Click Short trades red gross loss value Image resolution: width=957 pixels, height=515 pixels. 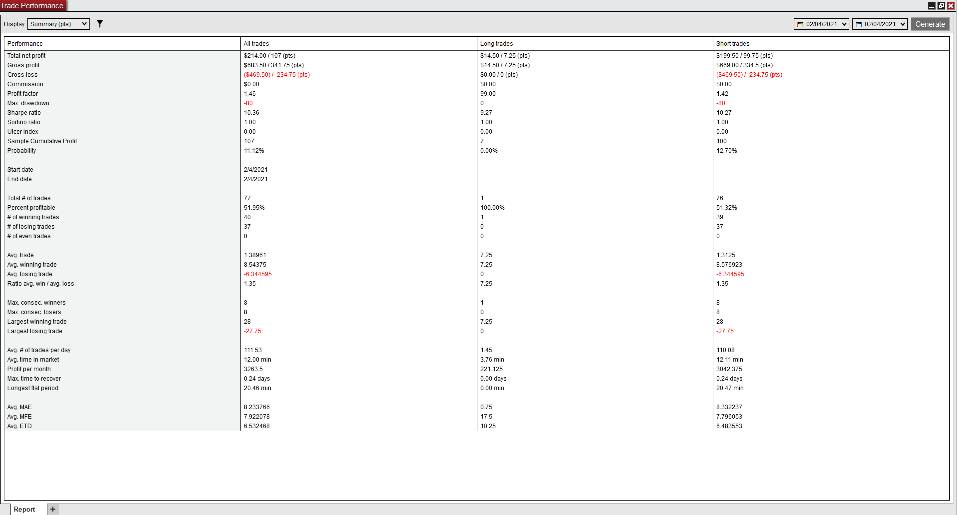tap(749, 74)
